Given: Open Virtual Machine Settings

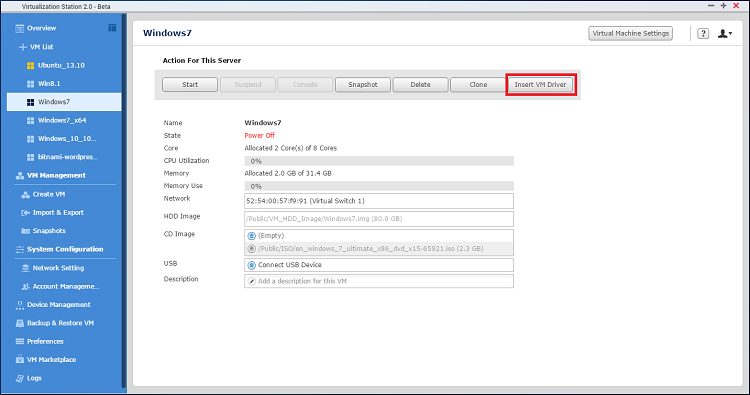Looking at the screenshot, I should click(x=630, y=33).
